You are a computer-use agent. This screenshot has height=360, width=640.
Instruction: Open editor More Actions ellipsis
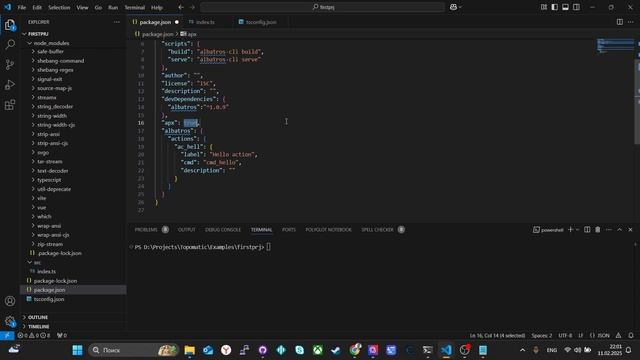coord(631,22)
